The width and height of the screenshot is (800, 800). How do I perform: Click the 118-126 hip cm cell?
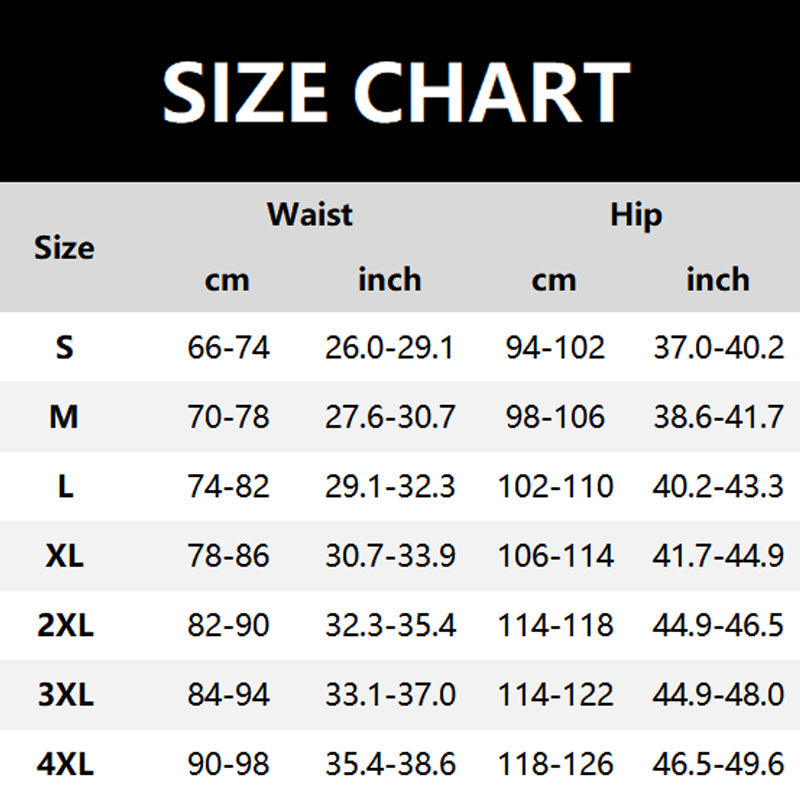tap(555, 765)
